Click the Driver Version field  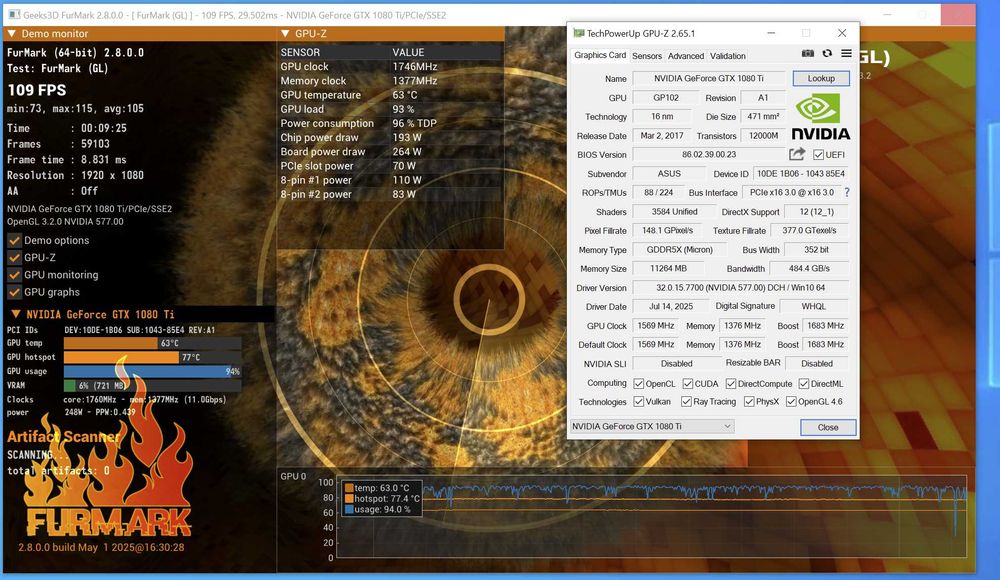pos(740,288)
